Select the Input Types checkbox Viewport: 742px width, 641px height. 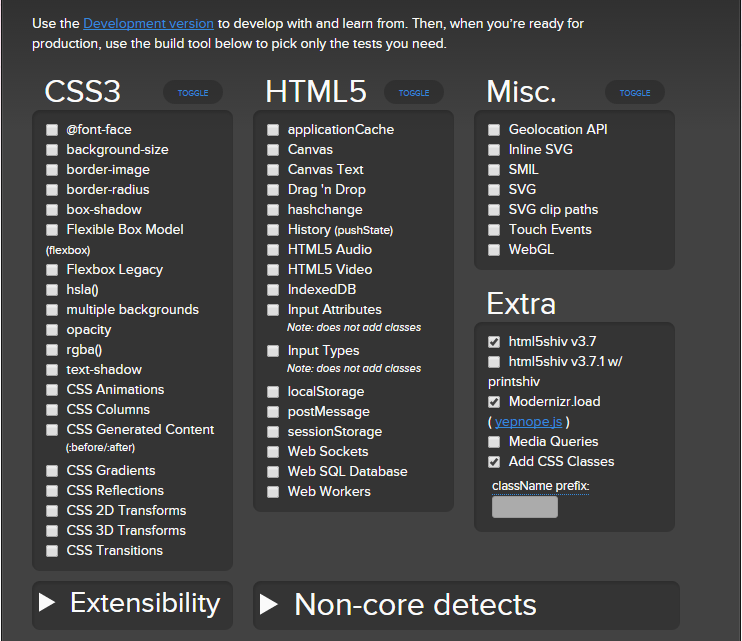pyautogui.click(x=273, y=351)
